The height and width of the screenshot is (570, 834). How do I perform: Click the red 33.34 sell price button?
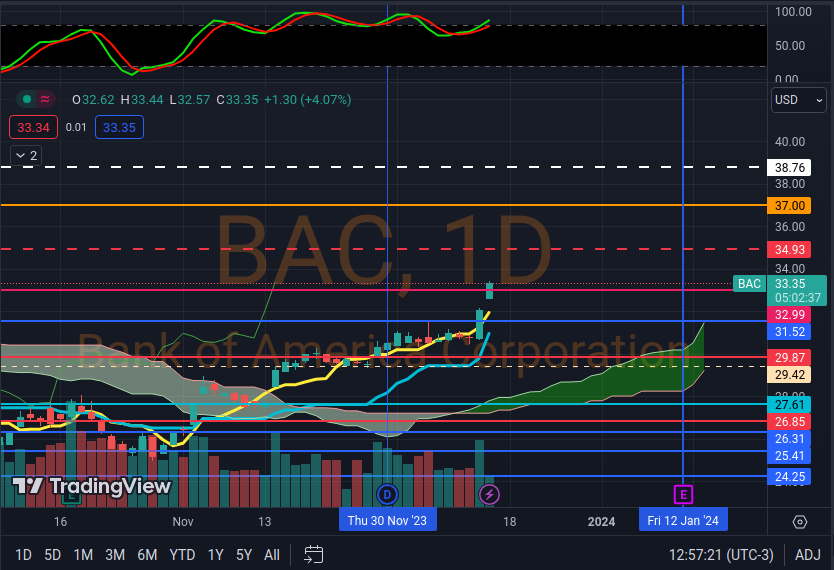pyautogui.click(x=34, y=128)
